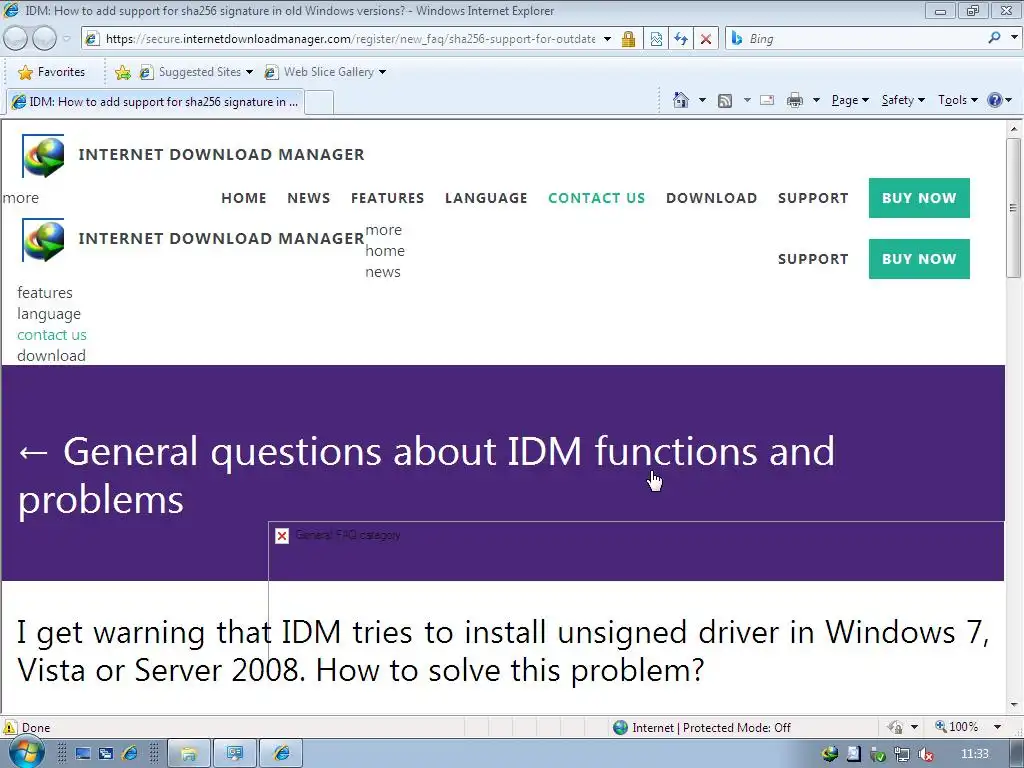Image resolution: width=1024 pixels, height=768 pixels.
Task: Click the active Internet Explorer taskbar button
Action: pyautogui.click(x=281, y=754)
